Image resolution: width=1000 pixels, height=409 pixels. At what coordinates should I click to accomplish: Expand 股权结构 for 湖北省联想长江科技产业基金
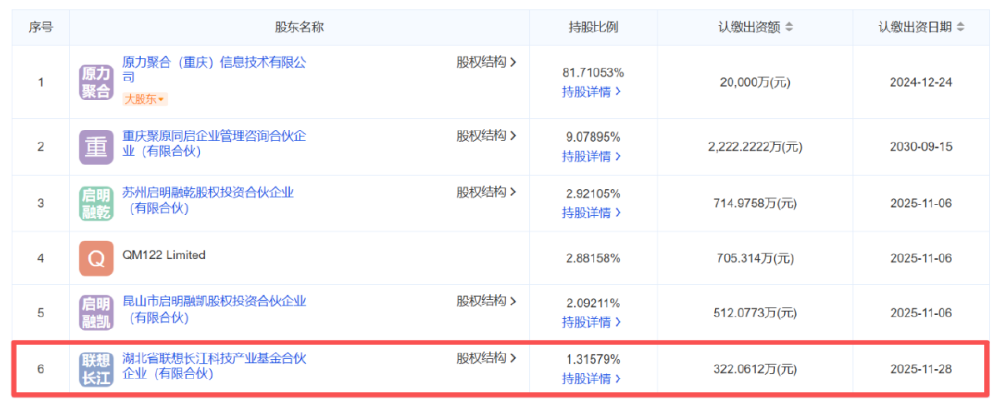[x=486, y=357]
